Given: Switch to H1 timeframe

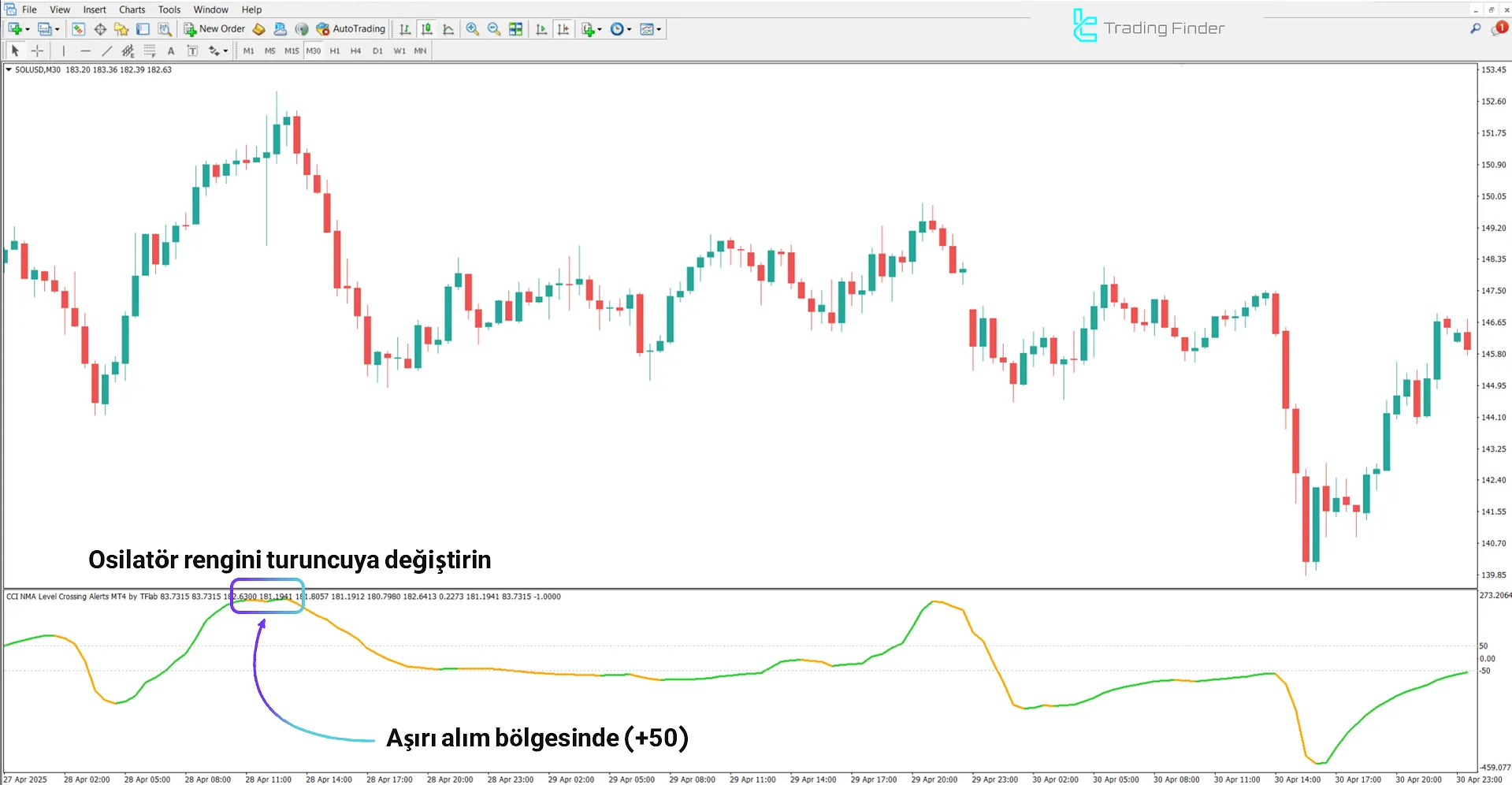Looking at the screenshot, I should coord(335,51).
